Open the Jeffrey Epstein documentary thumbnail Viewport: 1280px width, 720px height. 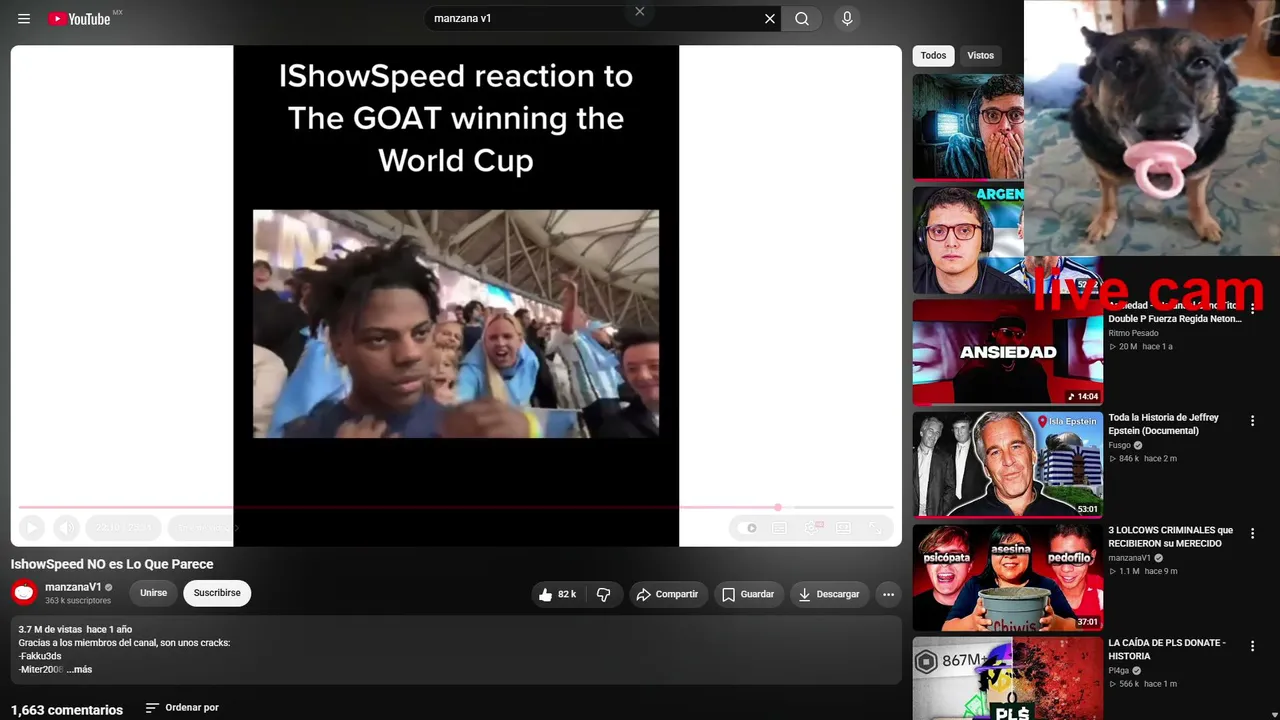(1007, 464)
